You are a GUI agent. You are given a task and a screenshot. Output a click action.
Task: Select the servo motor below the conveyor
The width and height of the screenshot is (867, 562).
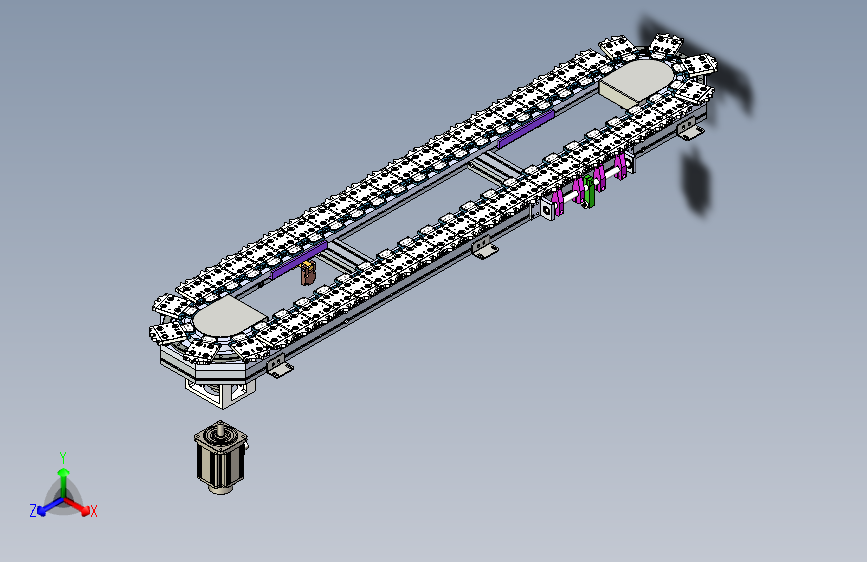[x=221, y=458]
